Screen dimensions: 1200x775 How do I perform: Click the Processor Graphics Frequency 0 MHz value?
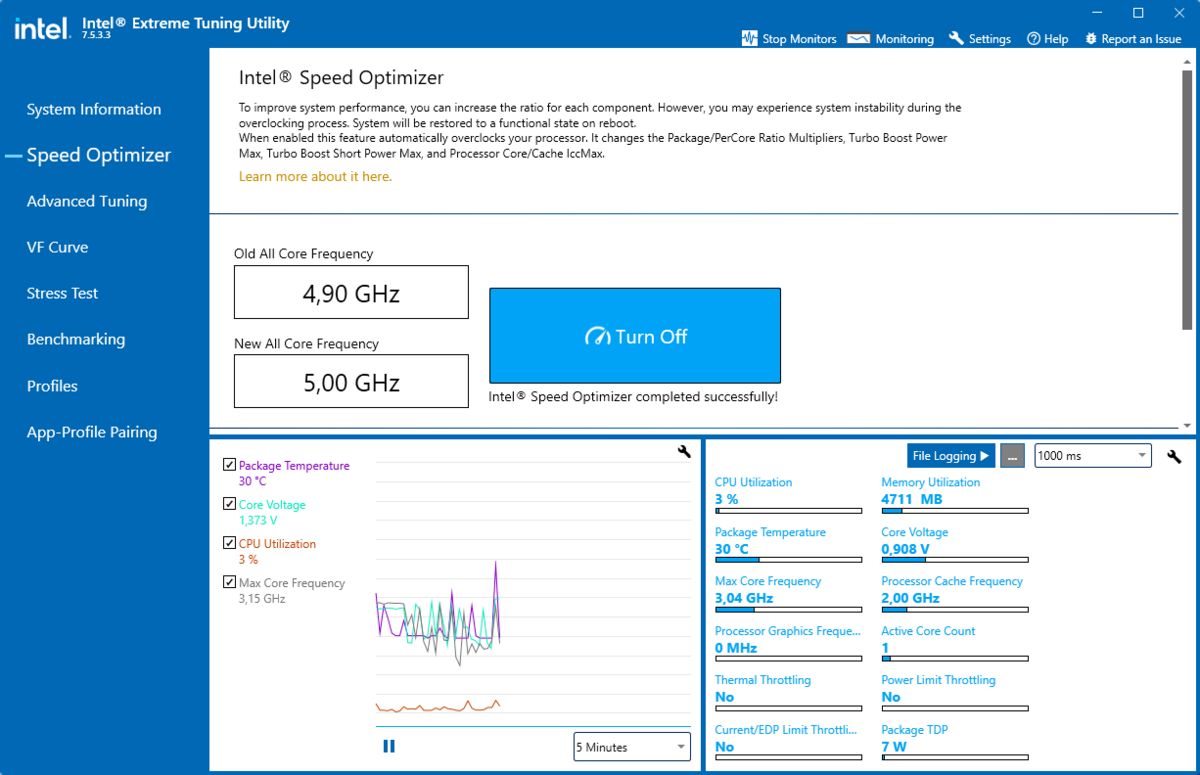(x=736, y=648)
